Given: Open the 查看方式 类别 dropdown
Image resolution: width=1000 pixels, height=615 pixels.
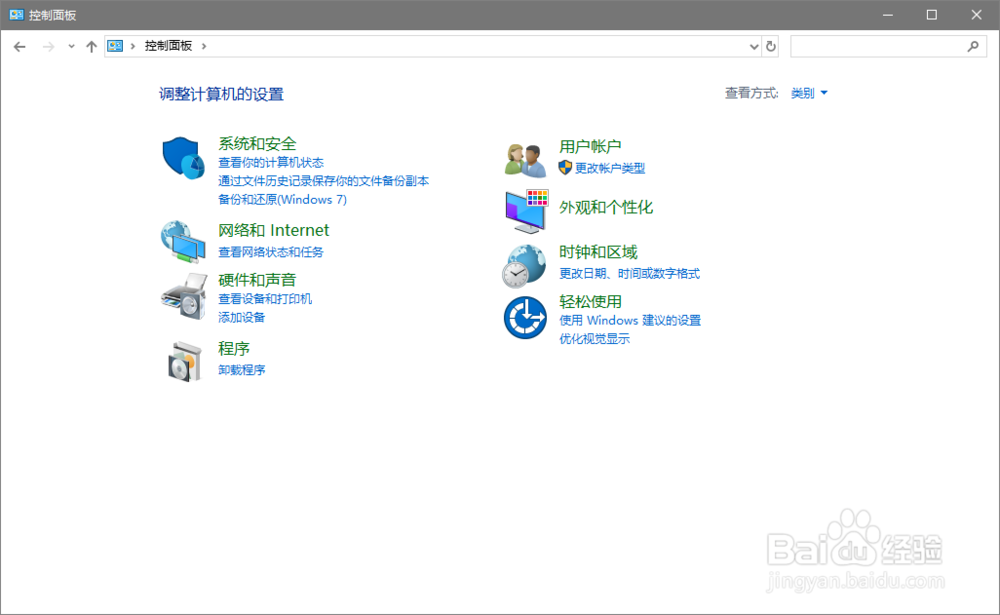Looking at the screenshot, I should (808, 92).
